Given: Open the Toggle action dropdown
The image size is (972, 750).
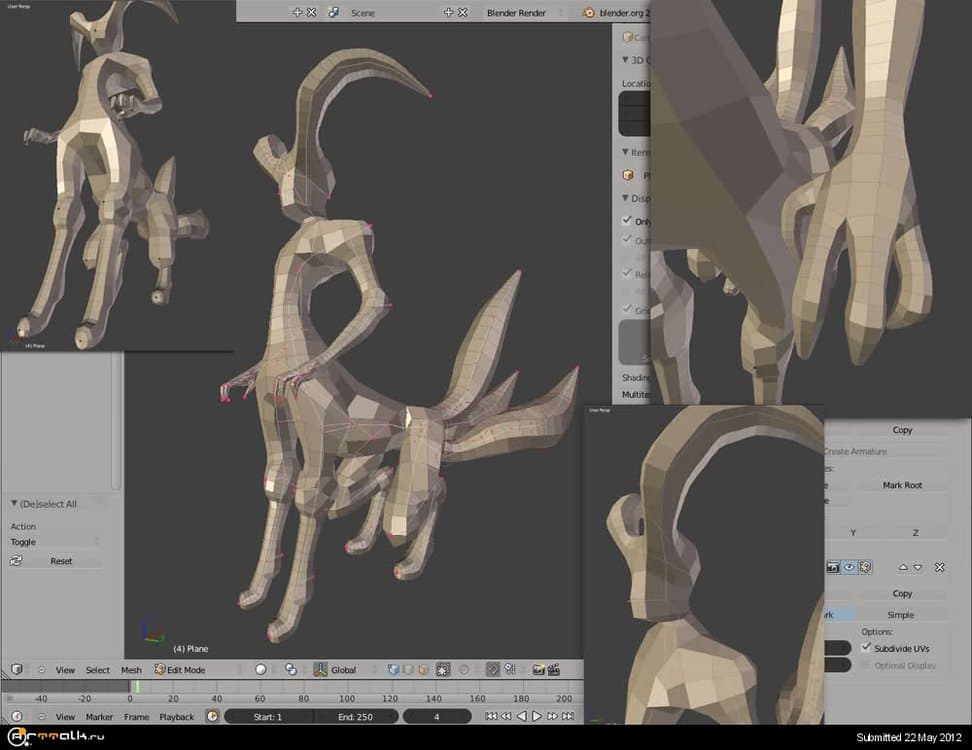Looking at the screenshot, I should (x=55, y=542).
